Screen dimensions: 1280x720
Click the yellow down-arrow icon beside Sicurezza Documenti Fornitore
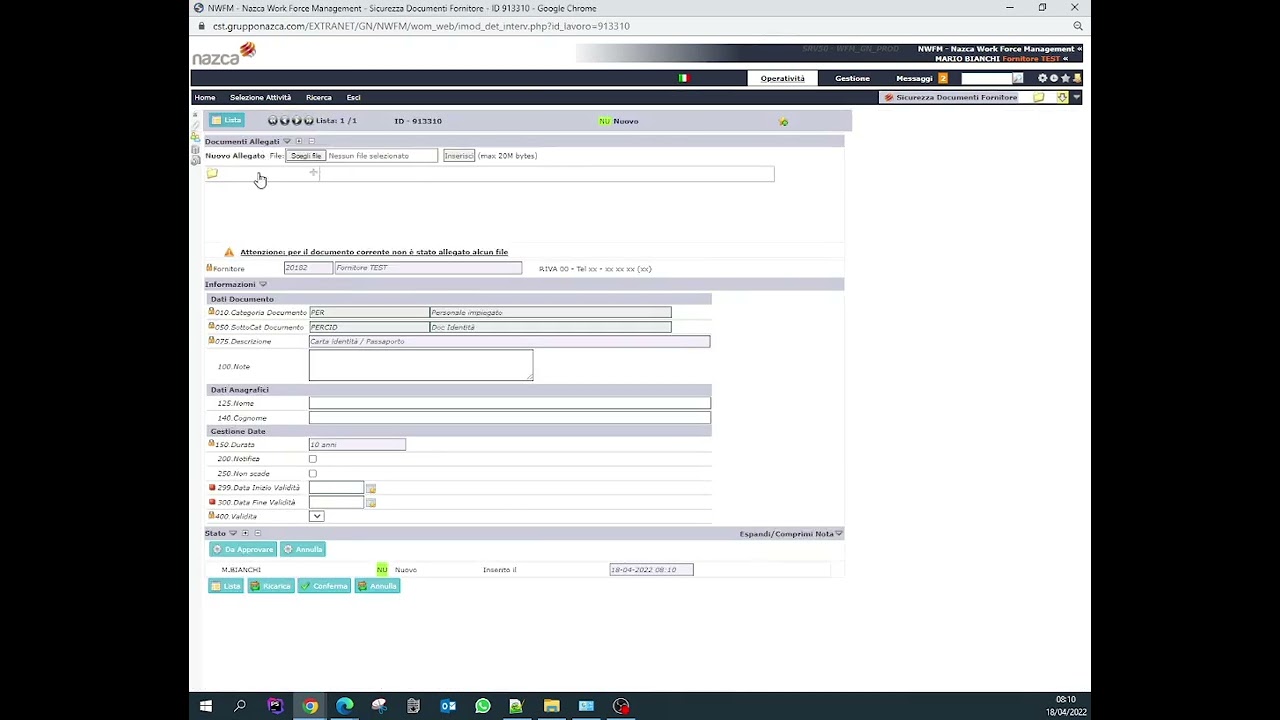pos(1062,97)
